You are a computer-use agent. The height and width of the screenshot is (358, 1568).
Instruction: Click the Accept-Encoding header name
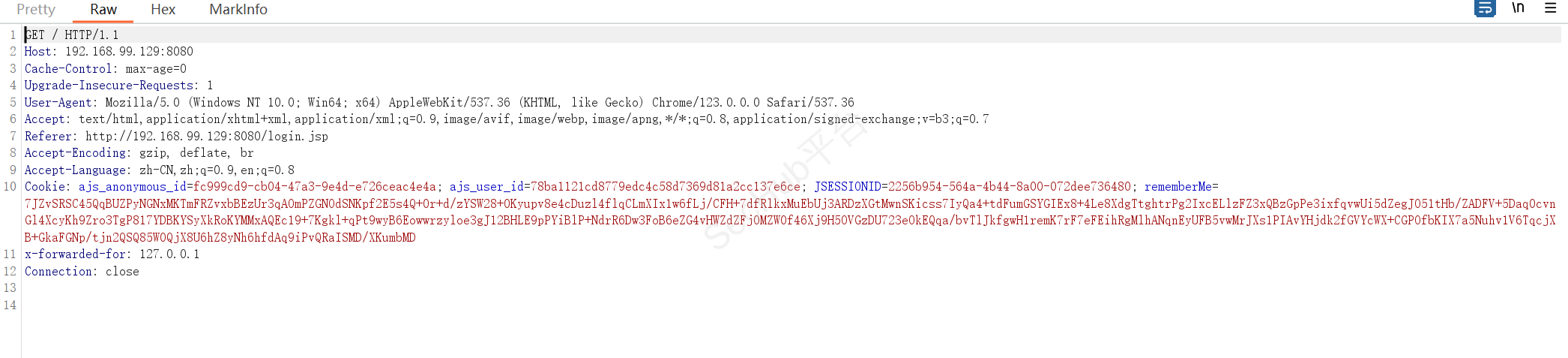75,153
